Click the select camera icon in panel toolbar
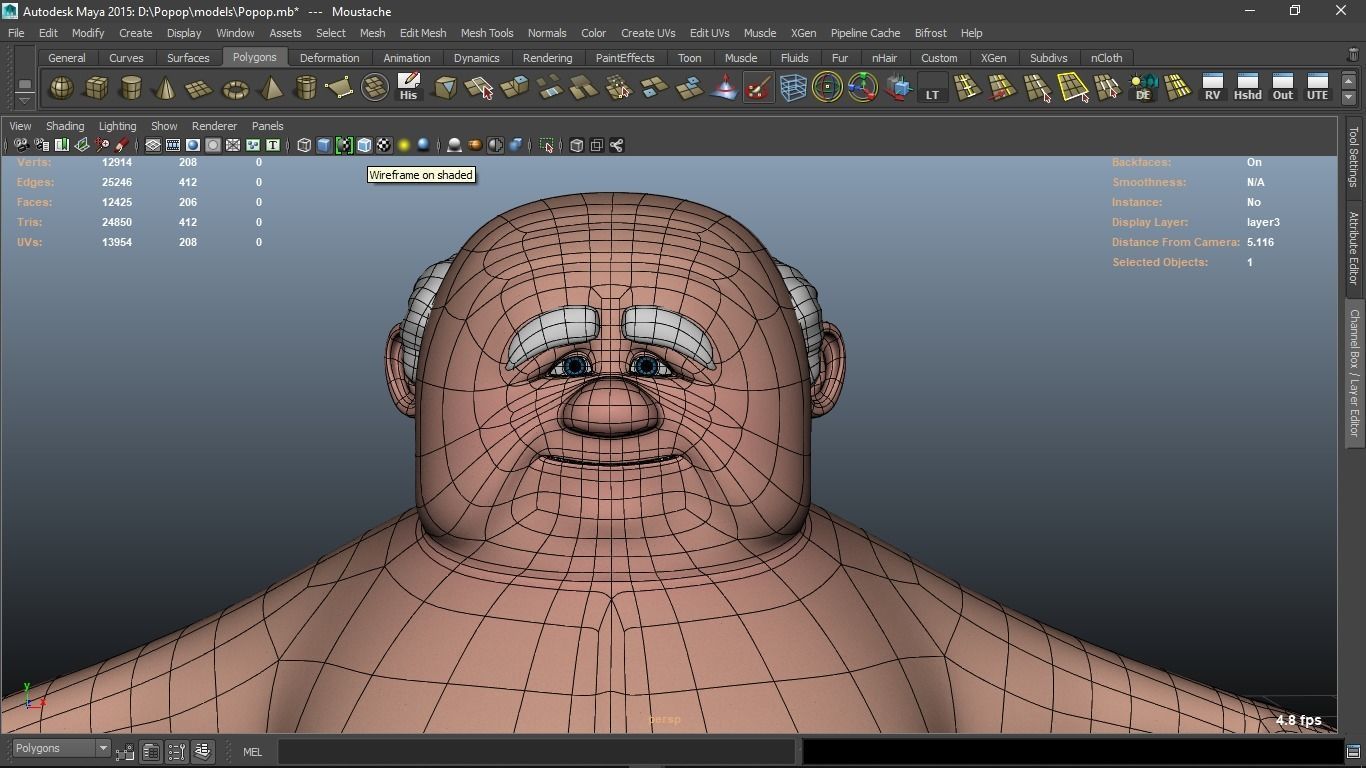This screenshot has width=1366, height=768. point(21,146)
